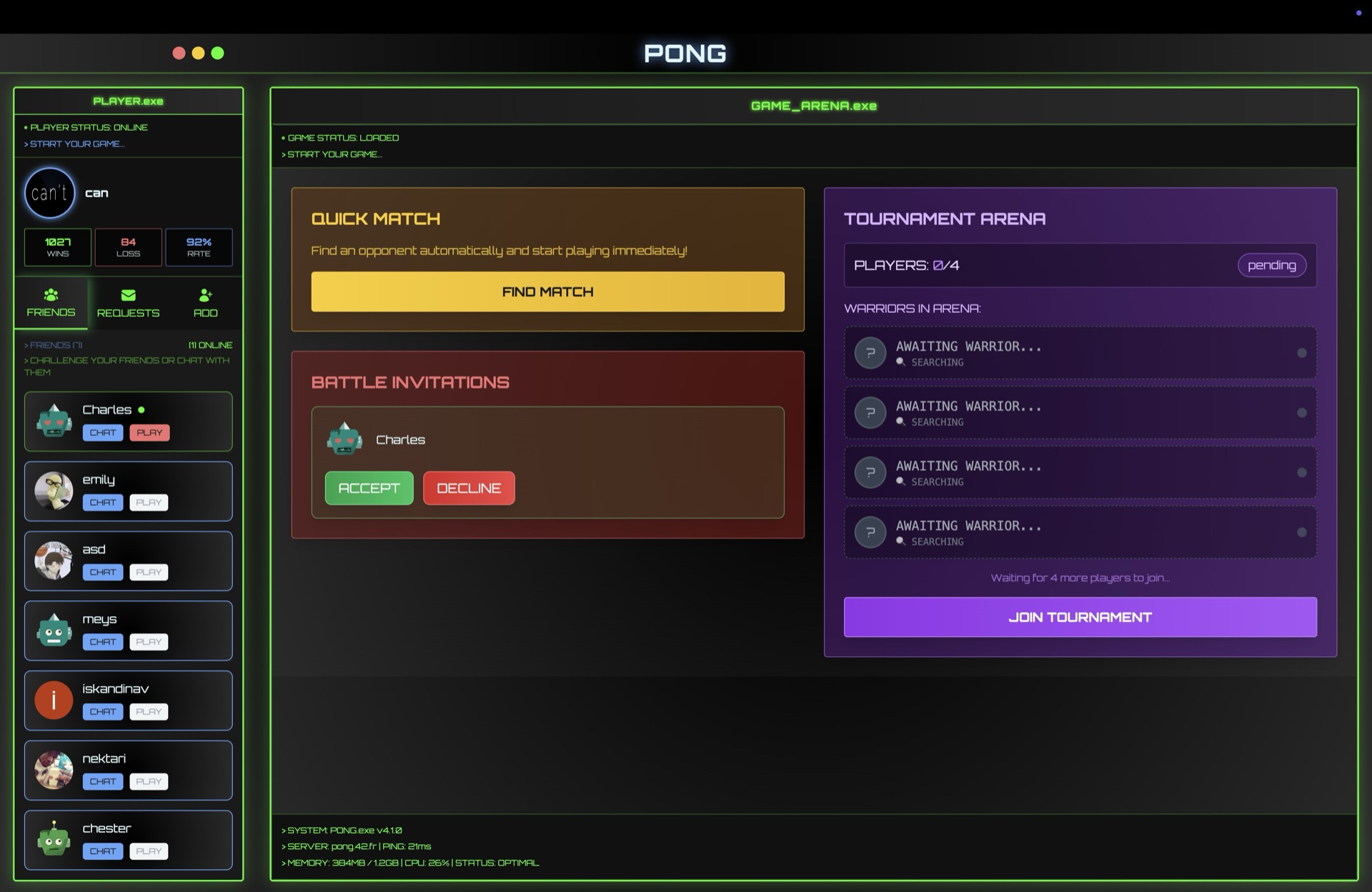Accept Charles's battle invitation
Image resolution: width=1372 pixels, height=892 pixels.
(x=369, y=488)
